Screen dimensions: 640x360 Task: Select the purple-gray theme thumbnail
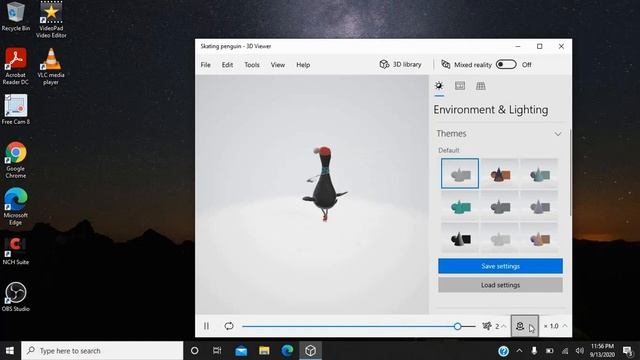click(539, 206)
